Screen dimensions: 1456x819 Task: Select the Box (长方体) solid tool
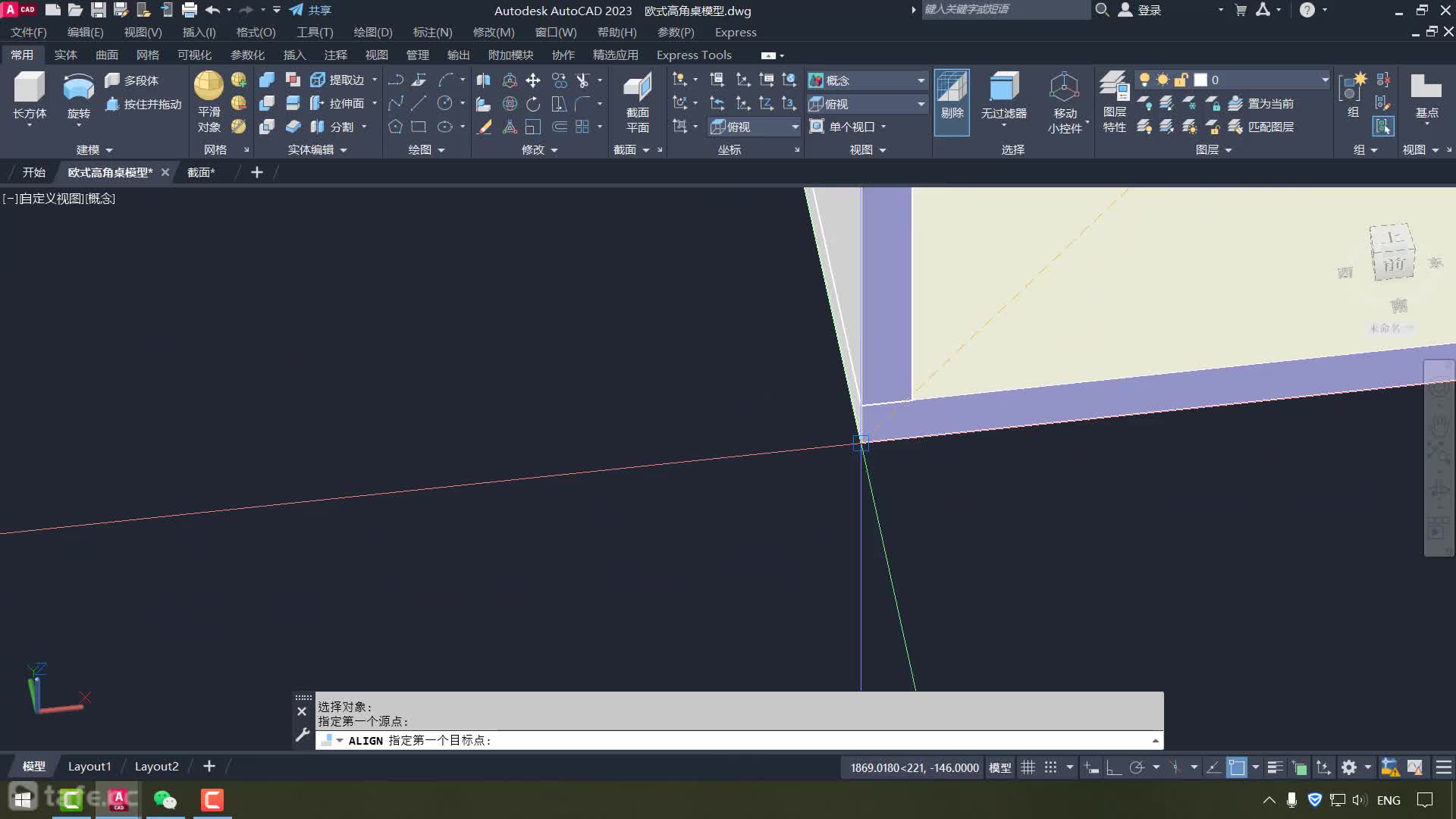(x=30, y=96)
